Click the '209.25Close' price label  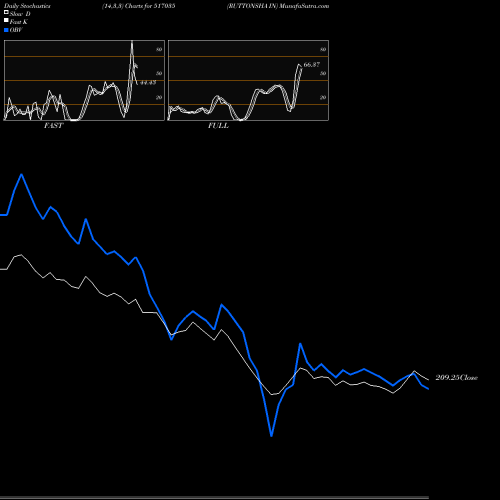click(x=457, y=378)
